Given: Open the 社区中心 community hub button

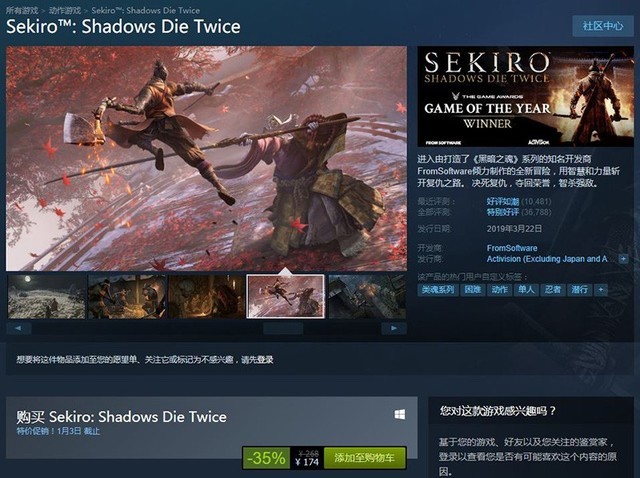Looking at the screenshot, I should click(602, 26).
